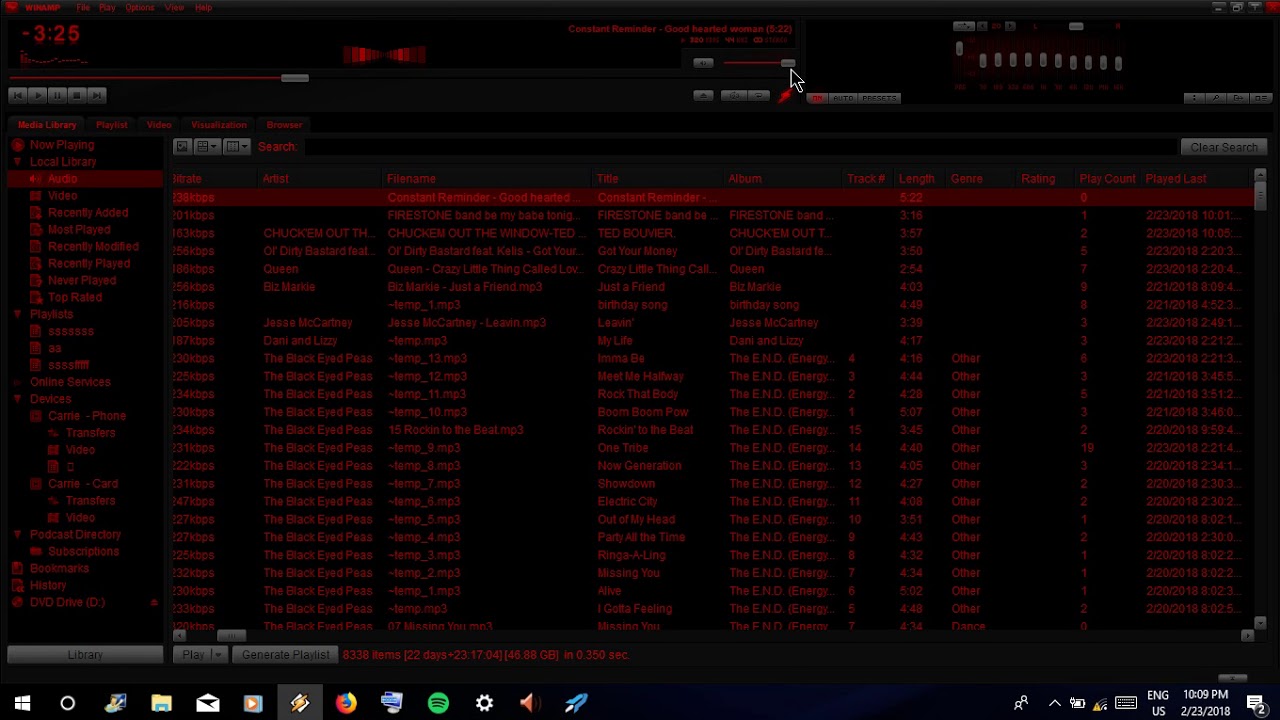
Task: Open the Recently Modified smart view
Action: pyautogui.click(x=93, y=247)
